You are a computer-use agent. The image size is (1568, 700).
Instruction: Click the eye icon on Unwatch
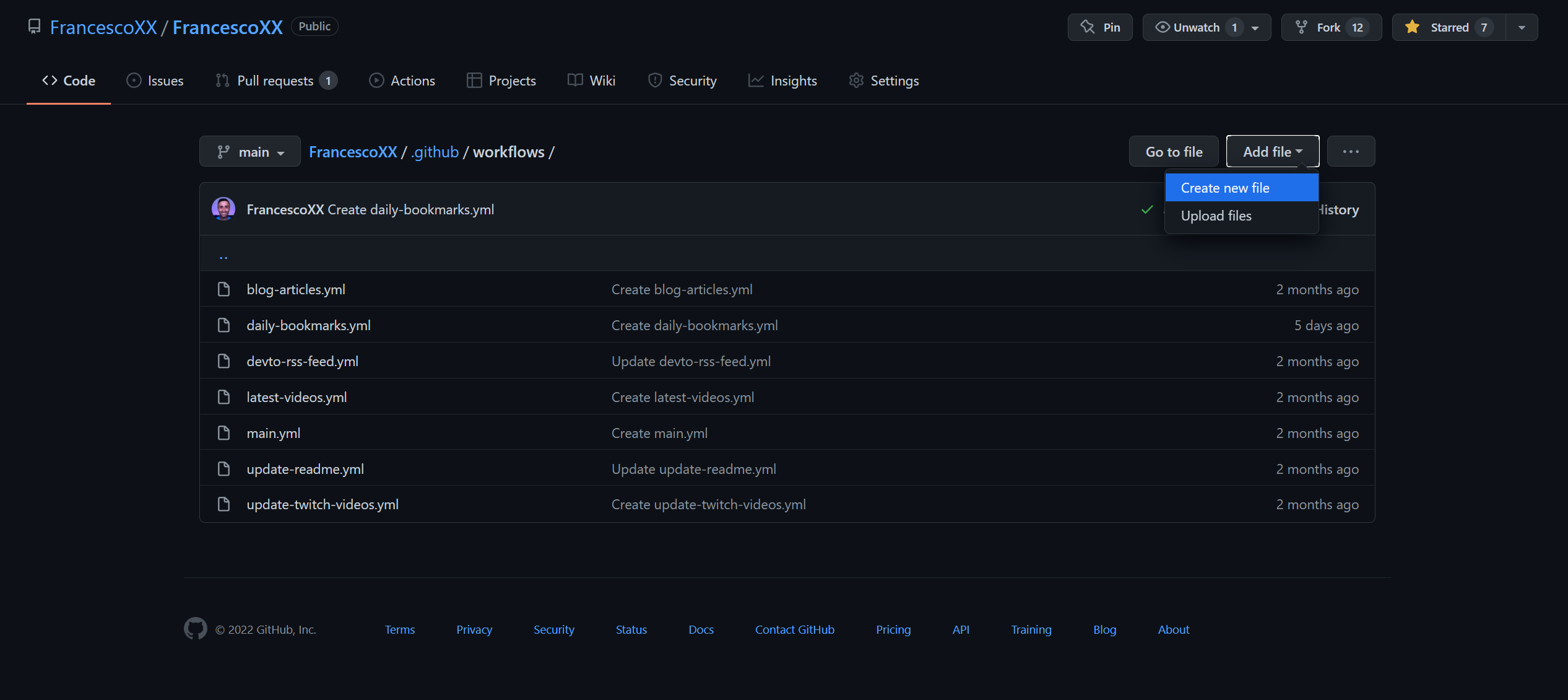(x=1163, y=27)
